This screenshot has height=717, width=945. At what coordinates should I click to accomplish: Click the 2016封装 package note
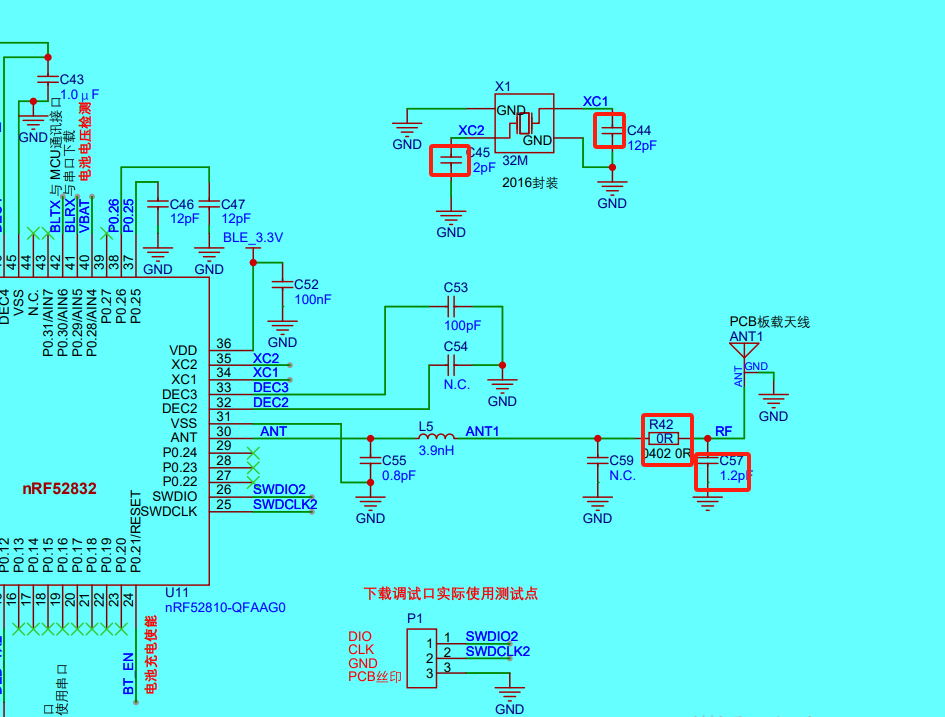(530, 183)
